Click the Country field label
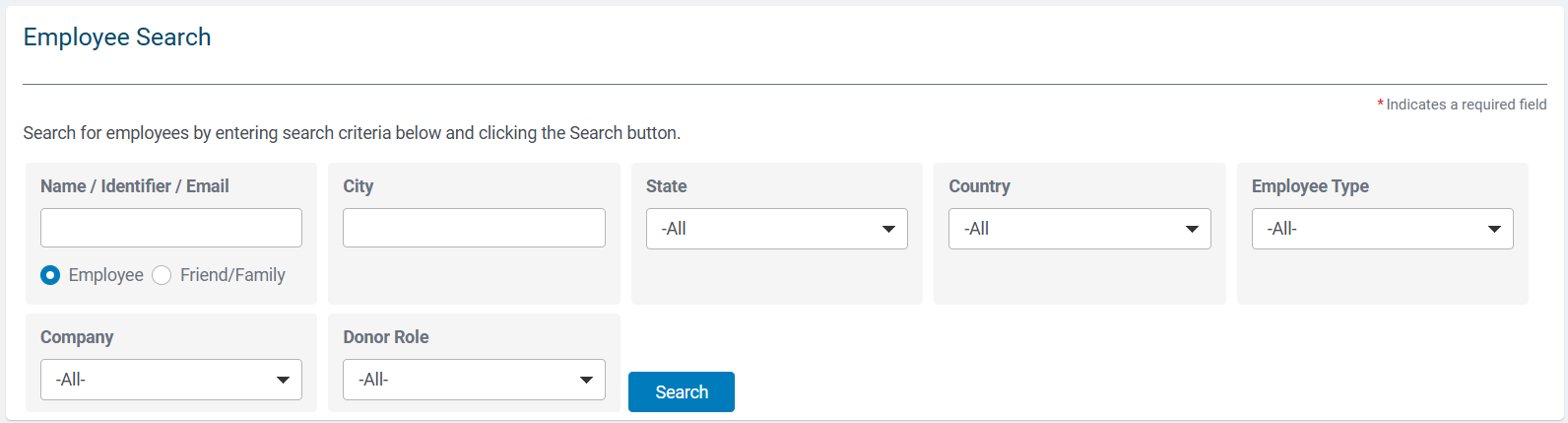The height and width of the screenshot is (423, 1568). pos(980,186)
